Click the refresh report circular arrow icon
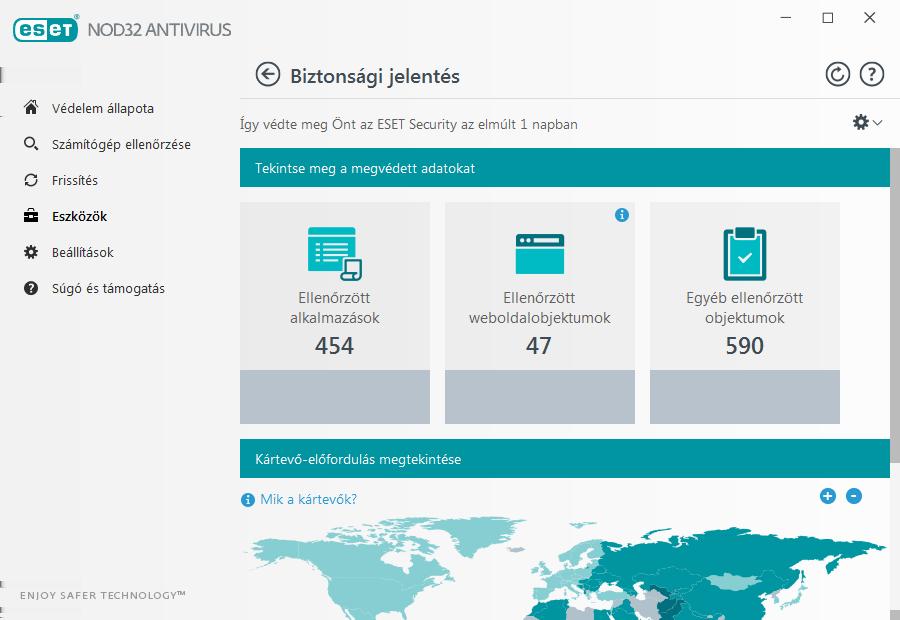 click(837, 75)
